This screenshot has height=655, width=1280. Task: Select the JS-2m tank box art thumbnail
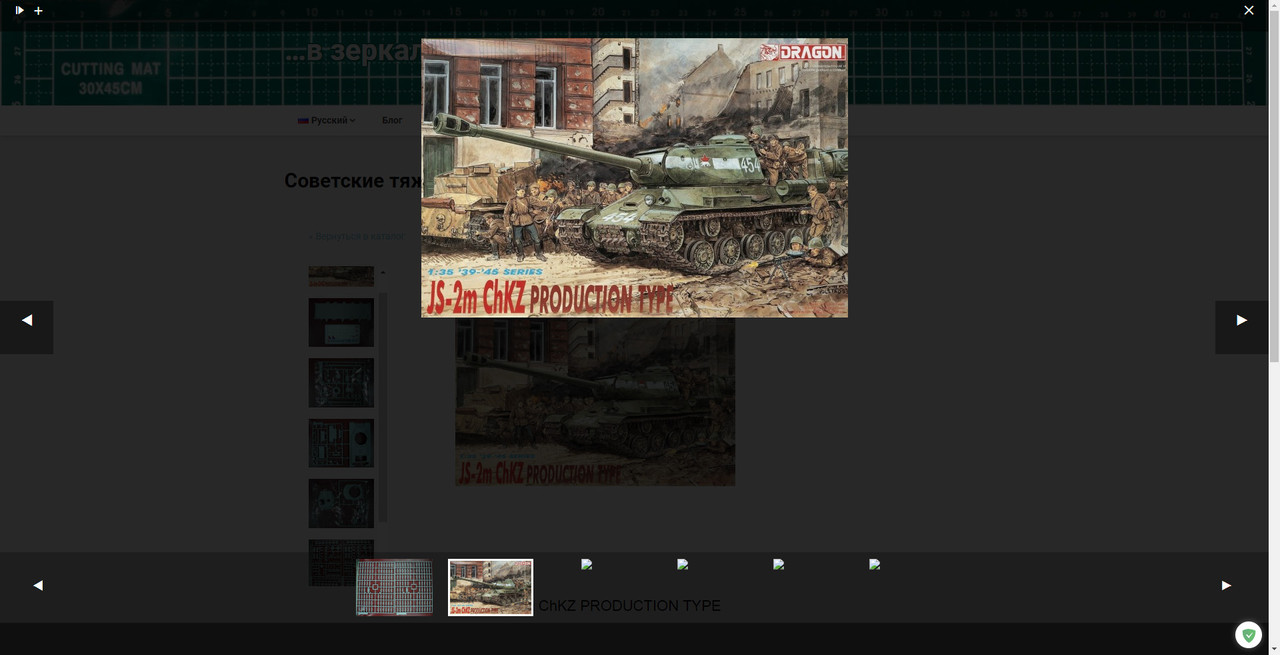coord(490,587)
